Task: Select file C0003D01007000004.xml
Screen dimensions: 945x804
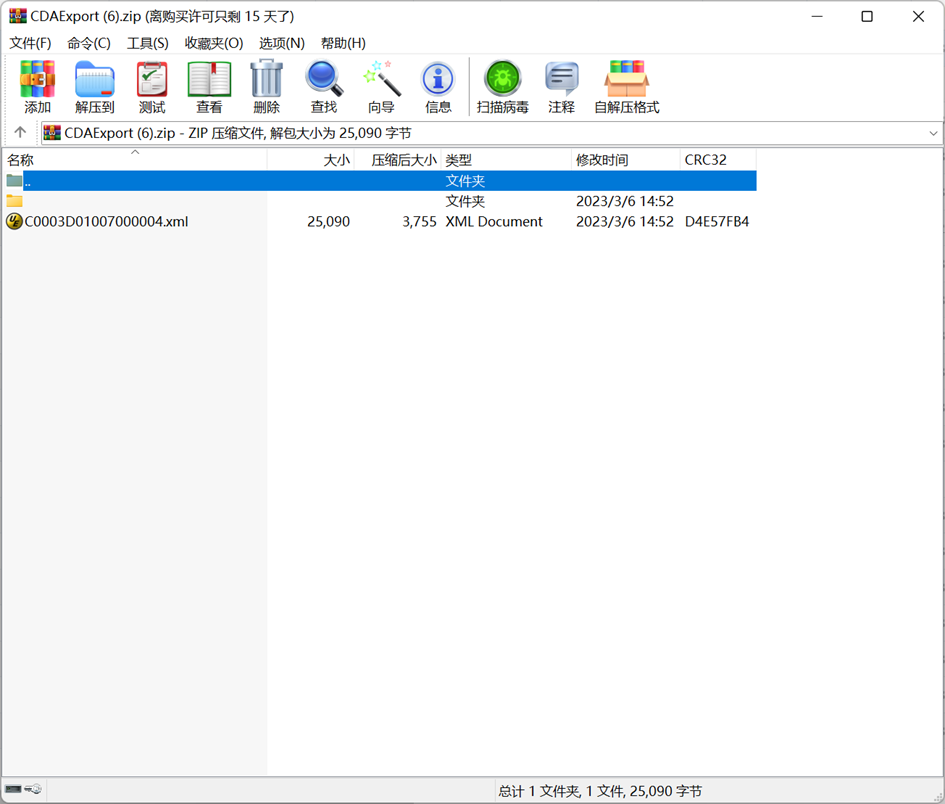Action: point(106,222)
